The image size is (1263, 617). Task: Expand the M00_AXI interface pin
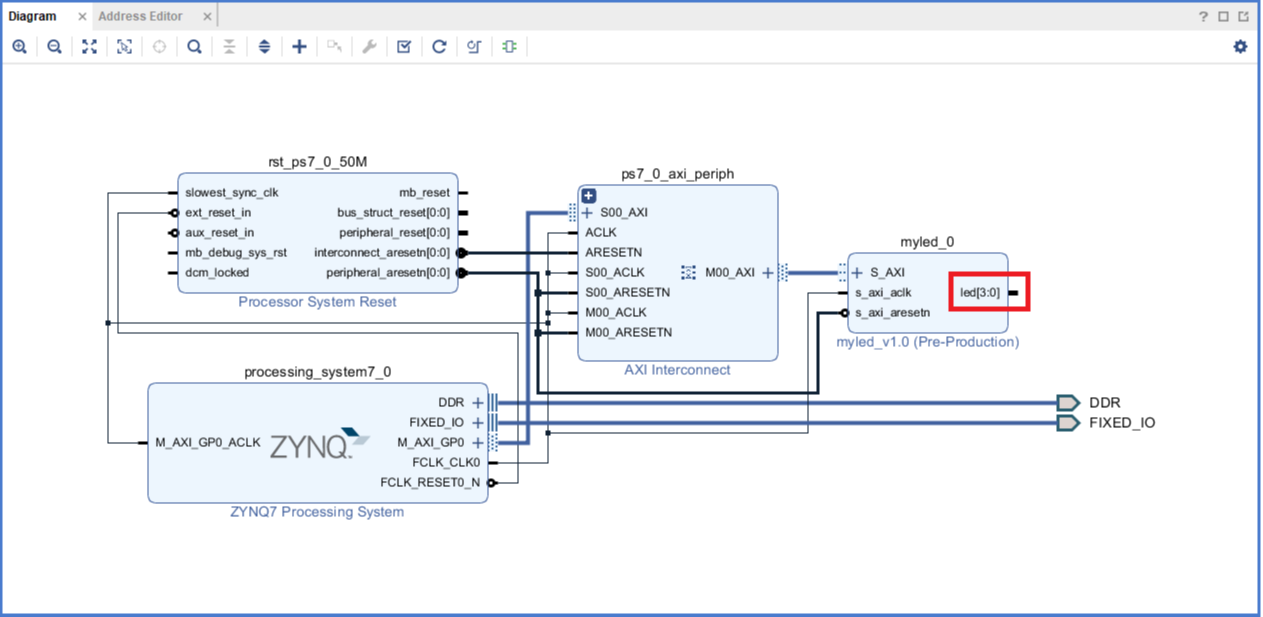click(x=768, y=272)
